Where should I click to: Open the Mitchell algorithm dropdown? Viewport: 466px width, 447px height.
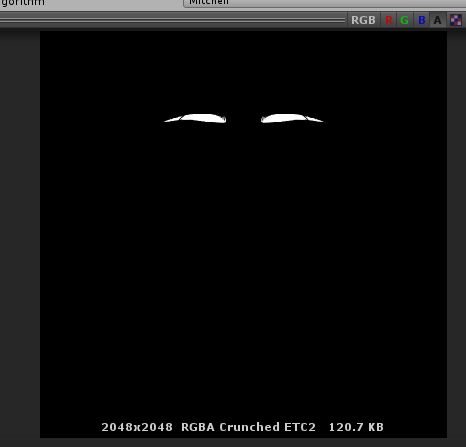[324, 3]
